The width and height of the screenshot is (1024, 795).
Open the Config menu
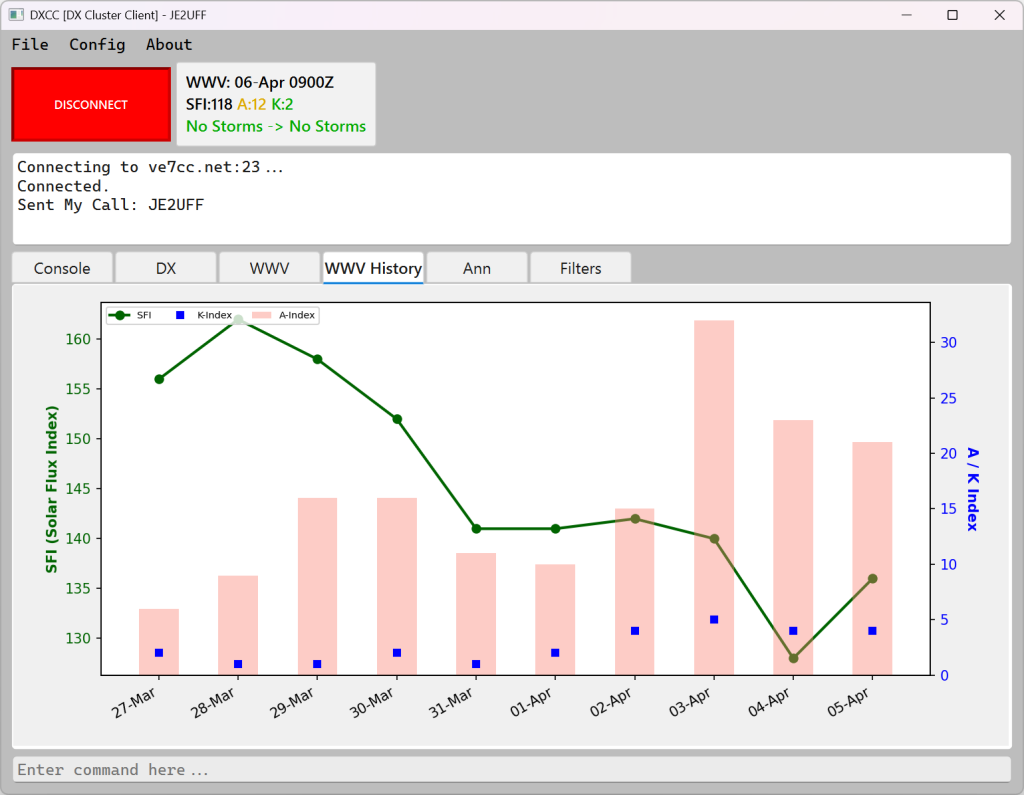tap(97, 44)
